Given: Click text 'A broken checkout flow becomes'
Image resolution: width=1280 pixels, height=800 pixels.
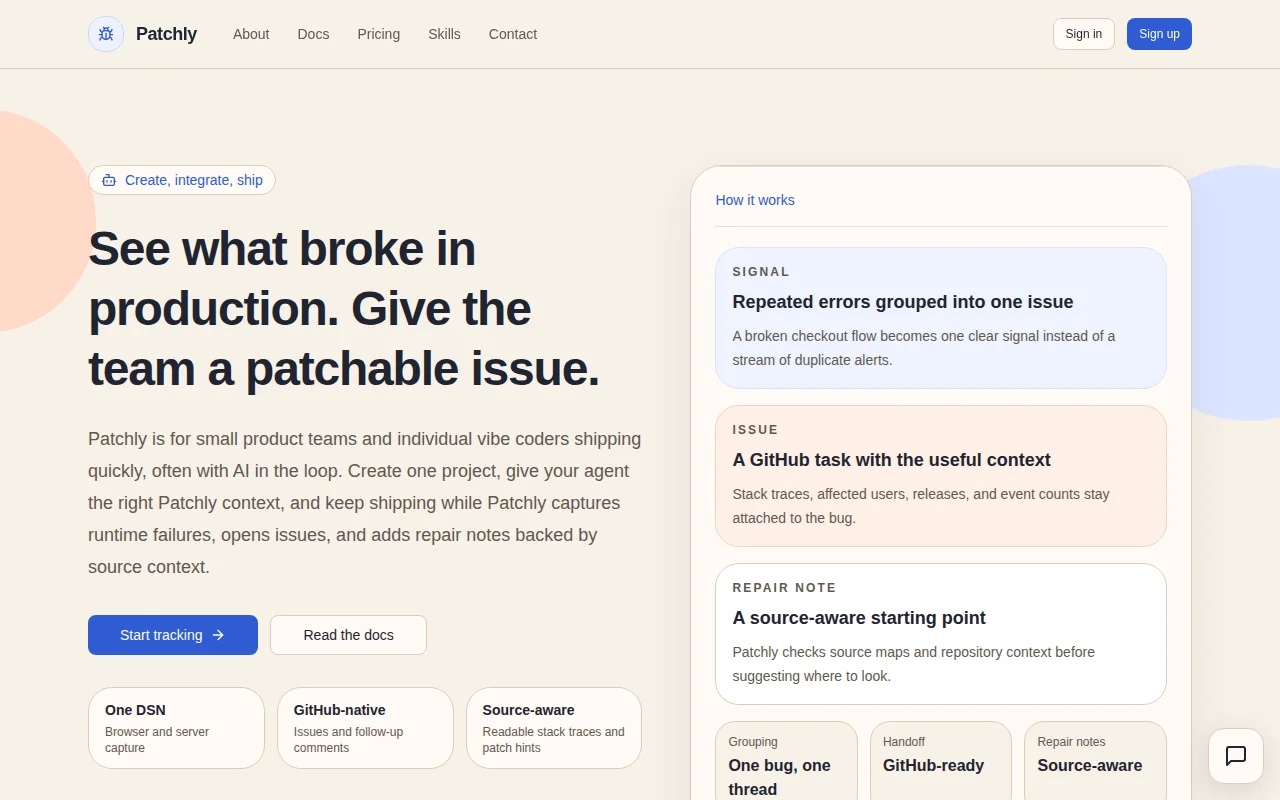Looking at the screenshot, I should 924,348.
